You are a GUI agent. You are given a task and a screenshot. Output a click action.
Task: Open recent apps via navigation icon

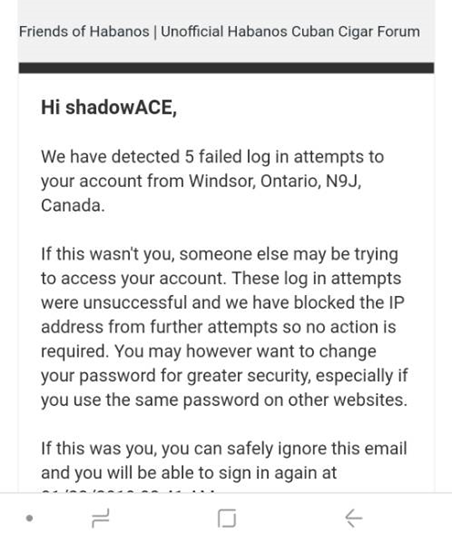[x=100, y=518]
